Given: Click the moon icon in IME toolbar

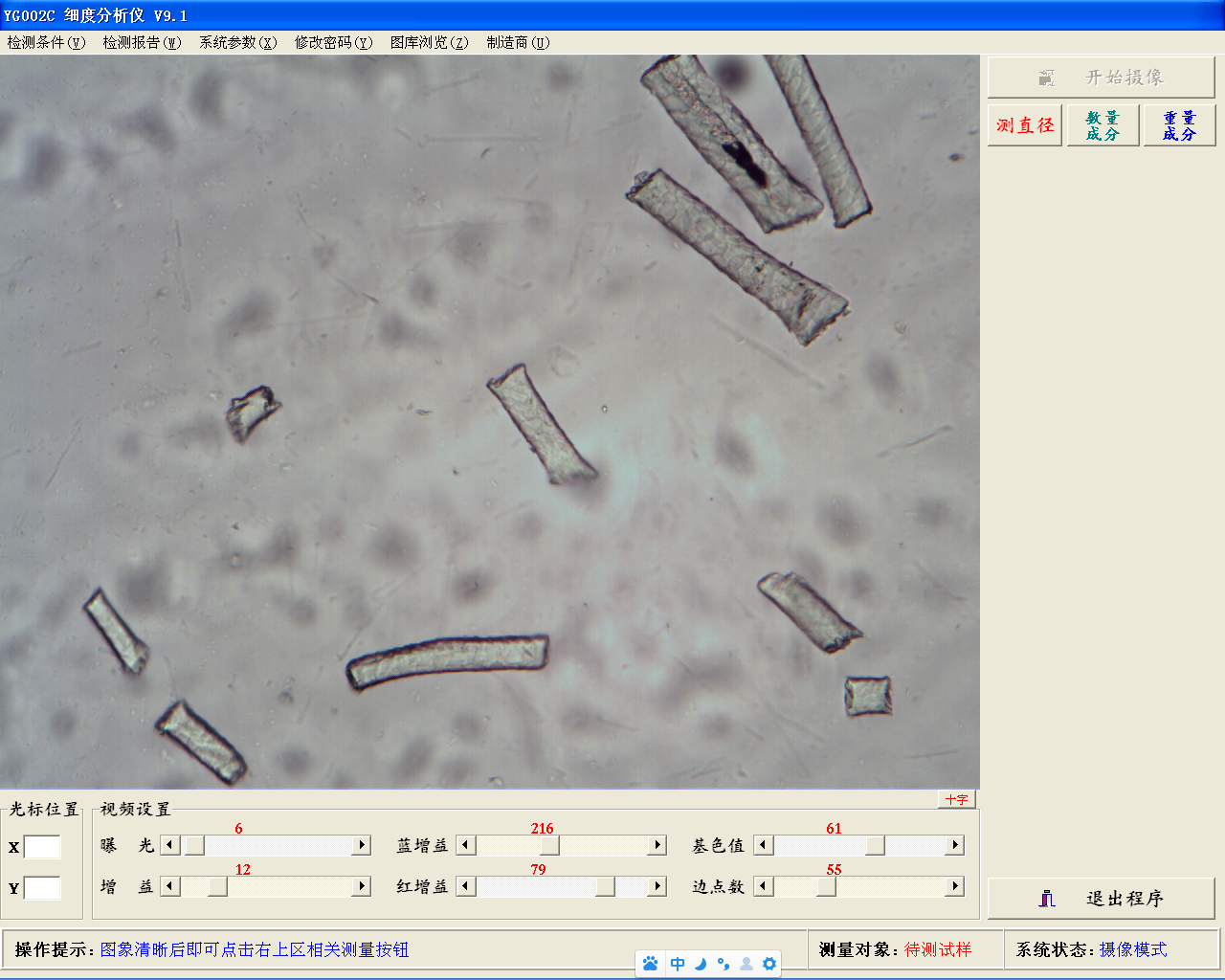Looking at the screenshot, I should coord(701,964).
